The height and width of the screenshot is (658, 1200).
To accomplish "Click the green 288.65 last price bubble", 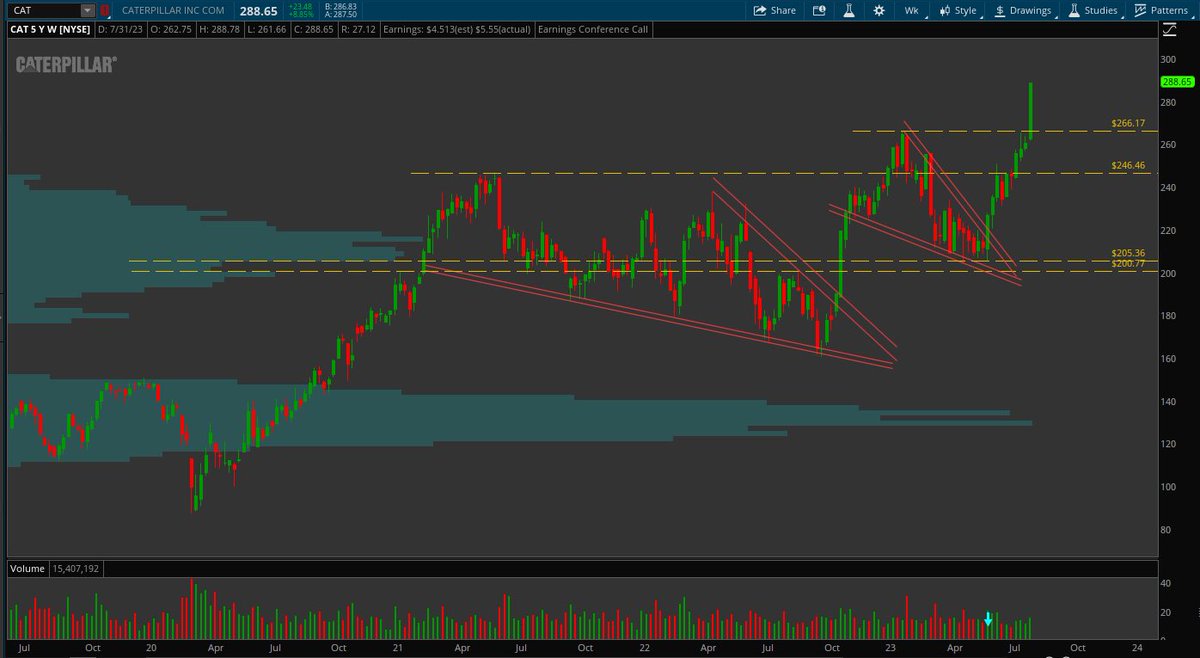I will tap(1177, 81).
